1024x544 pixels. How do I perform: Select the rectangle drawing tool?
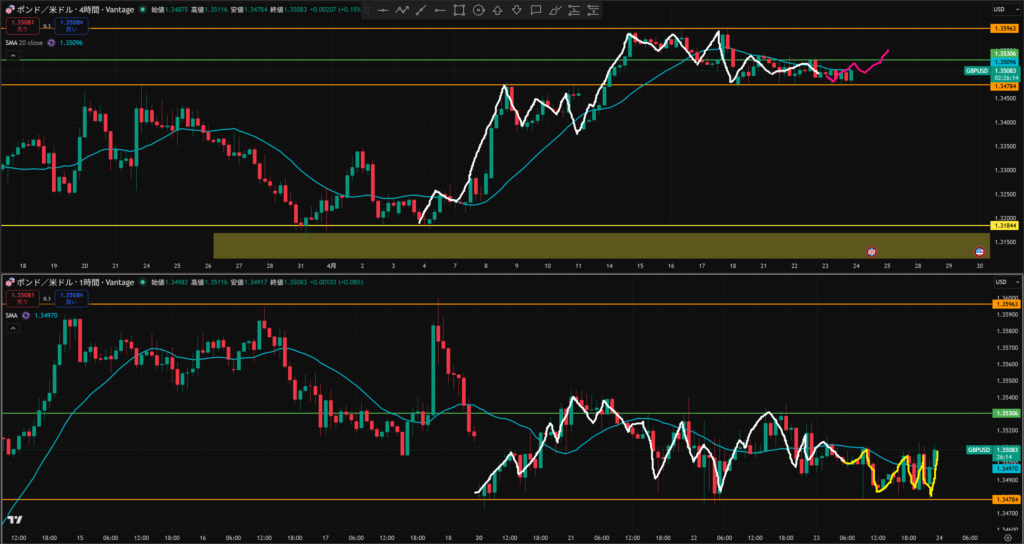459,10
